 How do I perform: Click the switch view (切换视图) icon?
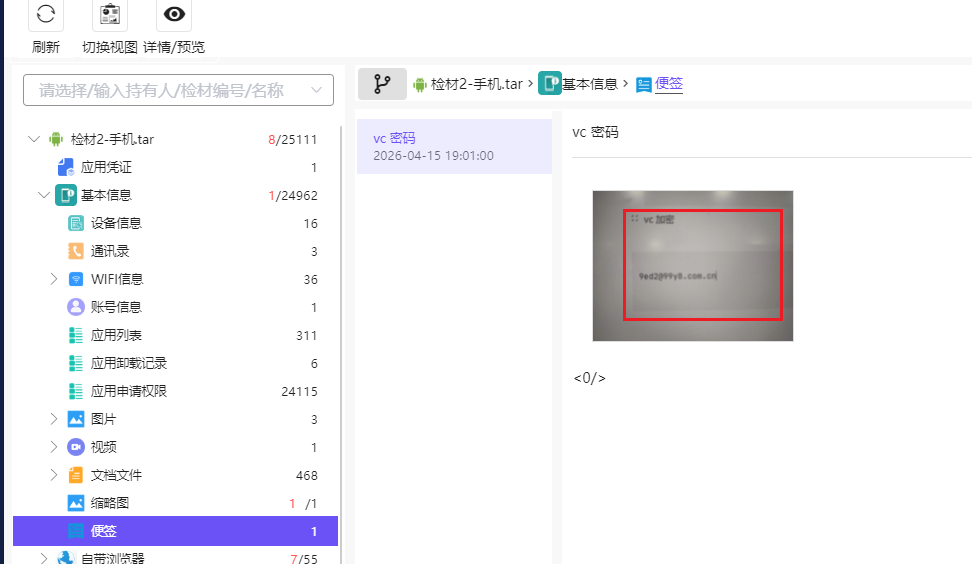click(x=110, y=15)
